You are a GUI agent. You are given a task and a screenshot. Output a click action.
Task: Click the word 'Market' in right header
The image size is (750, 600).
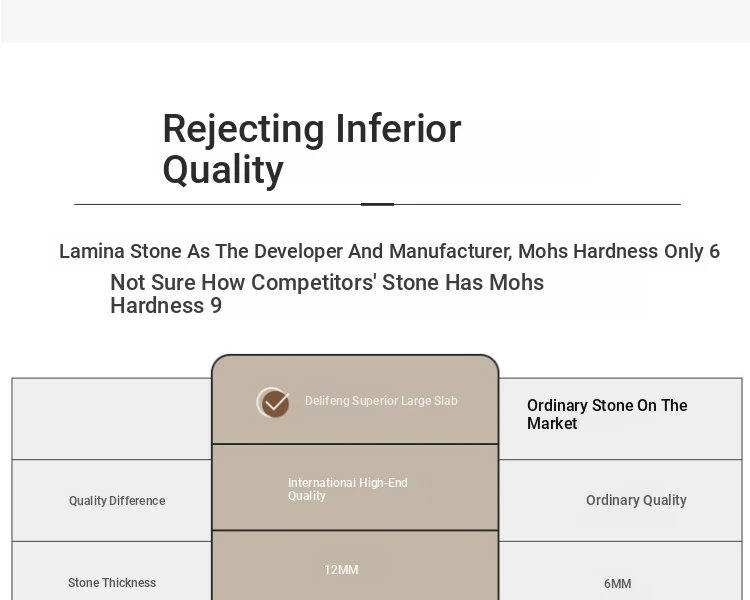[552, 424]
